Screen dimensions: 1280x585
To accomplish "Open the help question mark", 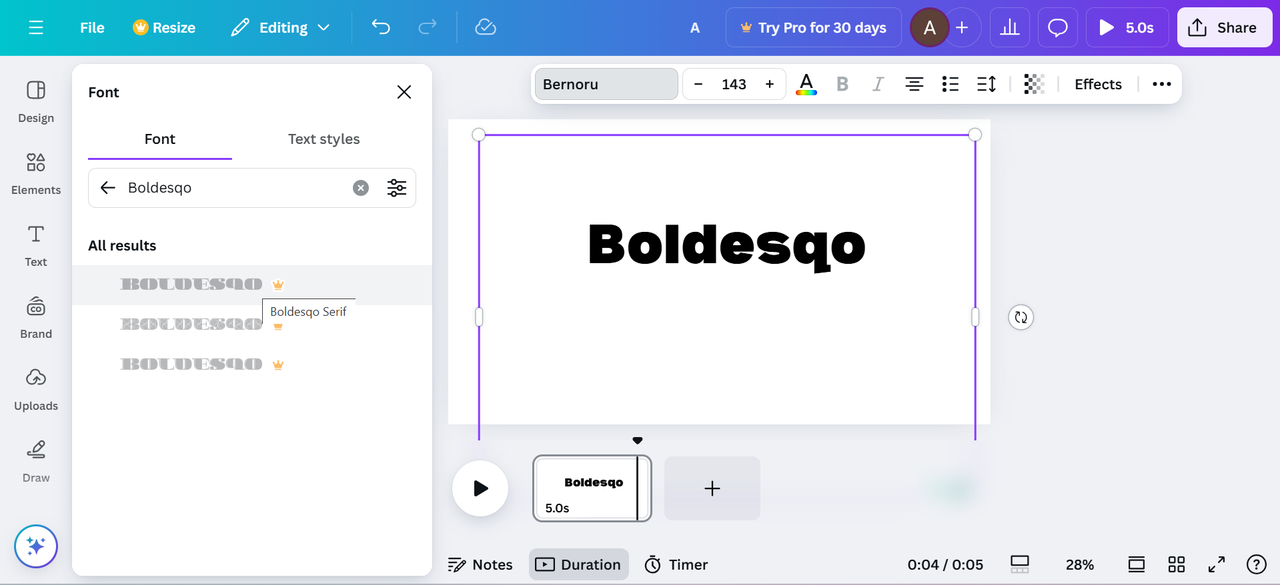I will tap(1257, 565).
